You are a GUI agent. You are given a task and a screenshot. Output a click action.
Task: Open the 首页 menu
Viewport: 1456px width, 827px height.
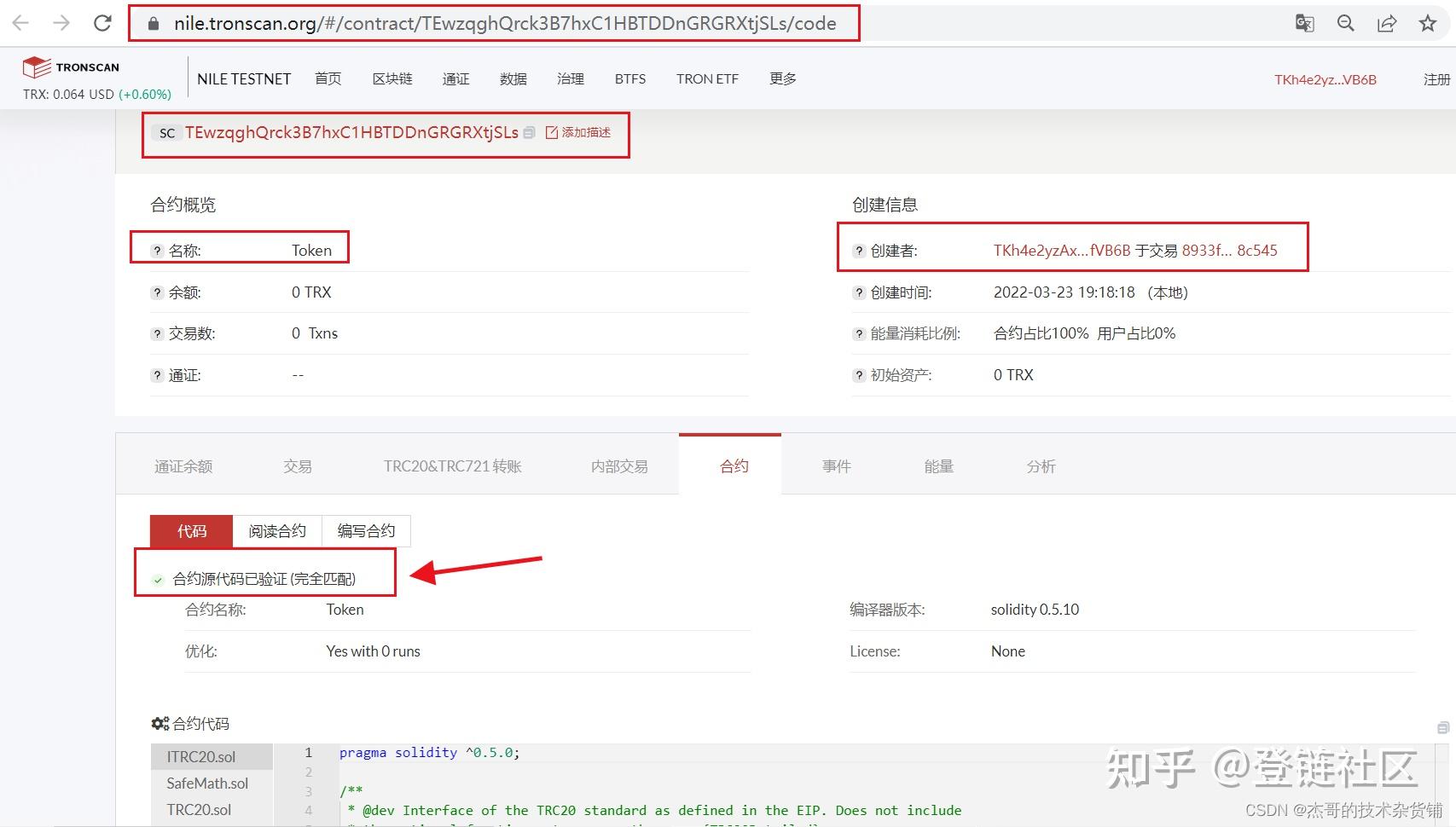(x=328, y=78)
